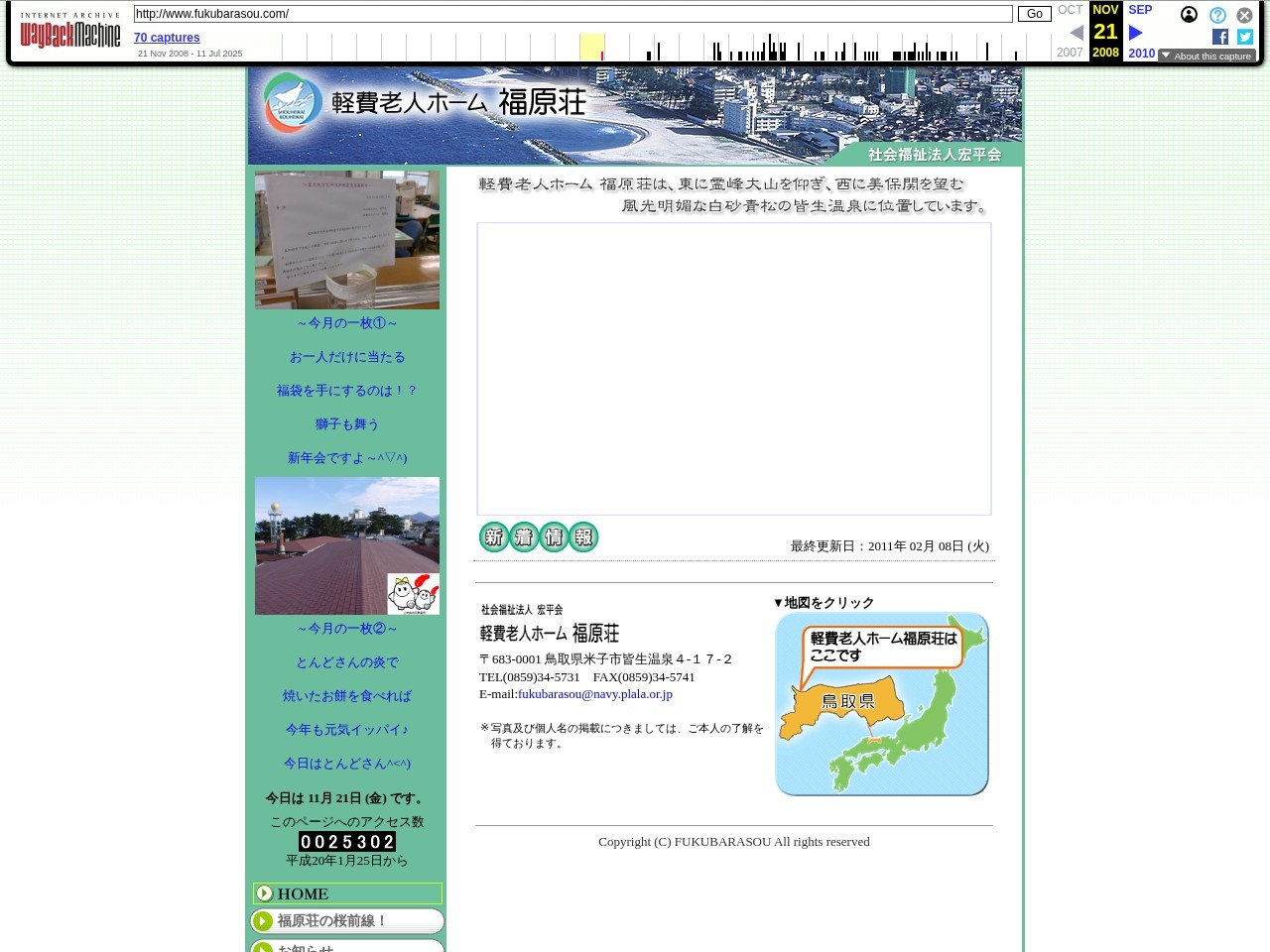1270x952 pixels.
Task: Click the Go button
Action: 1034,14
